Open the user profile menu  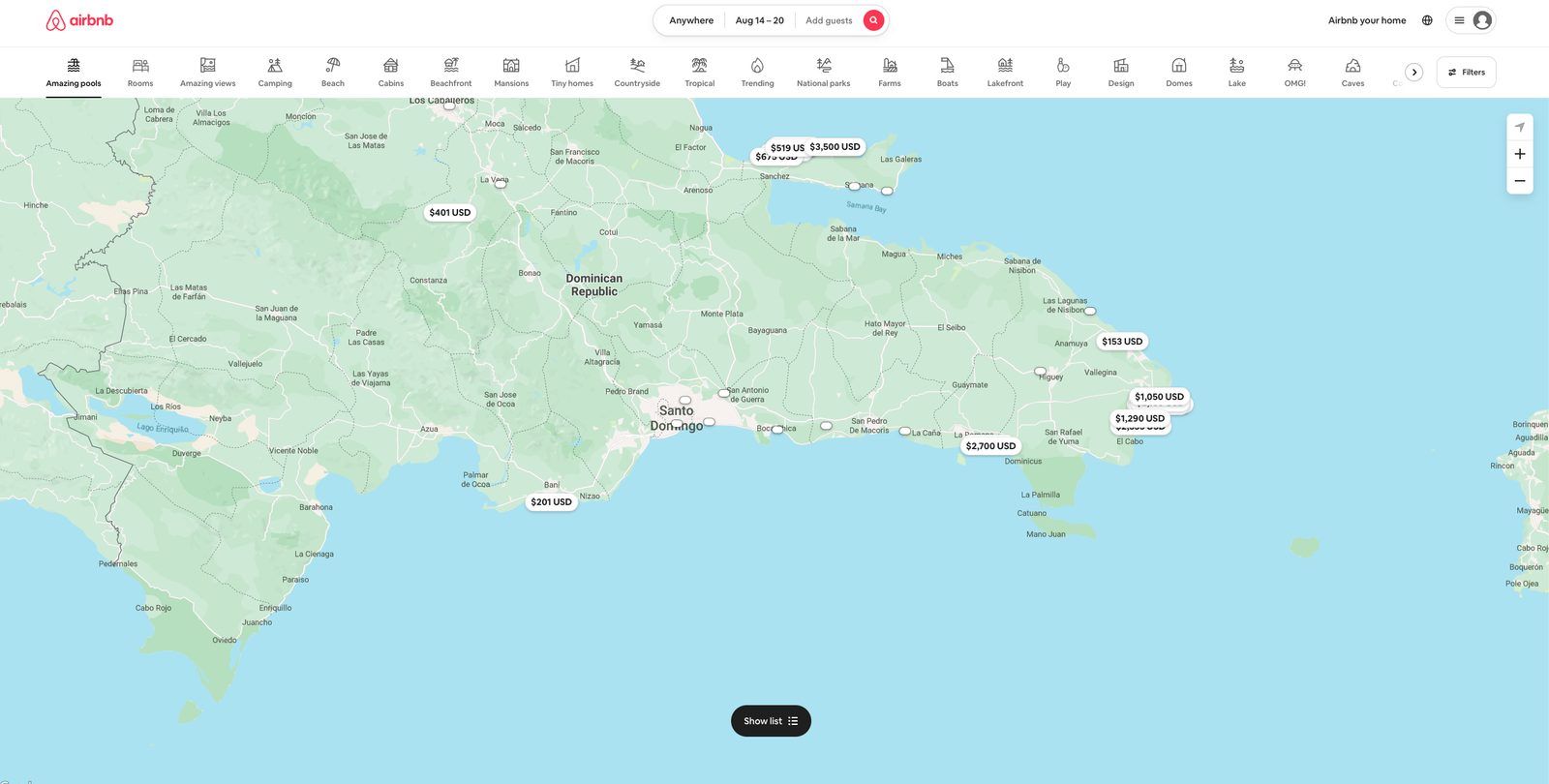click(x=1471, y=20)
